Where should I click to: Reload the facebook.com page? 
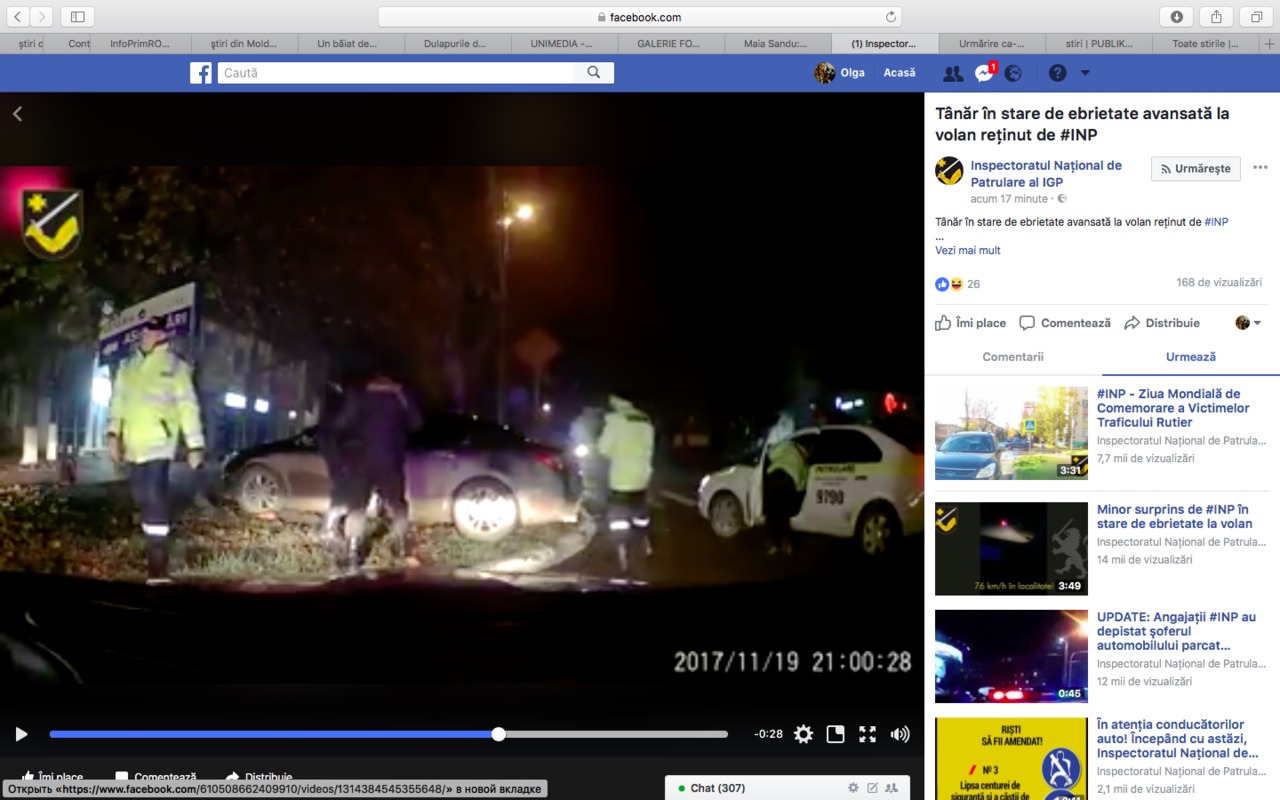pyautogui.click(x=890, y=17)
